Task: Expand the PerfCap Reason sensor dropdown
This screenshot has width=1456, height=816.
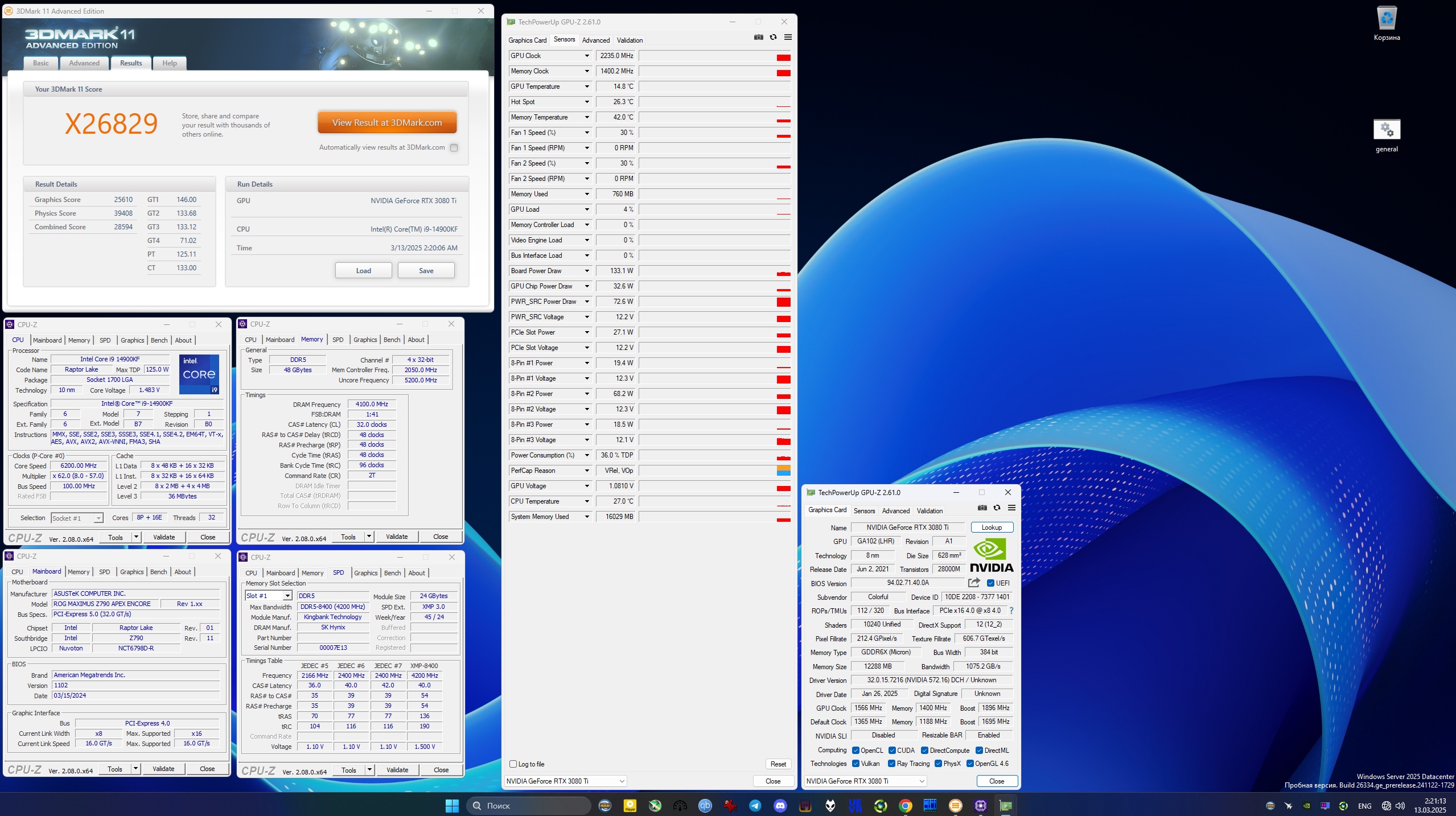Action: tap(587, 471)
